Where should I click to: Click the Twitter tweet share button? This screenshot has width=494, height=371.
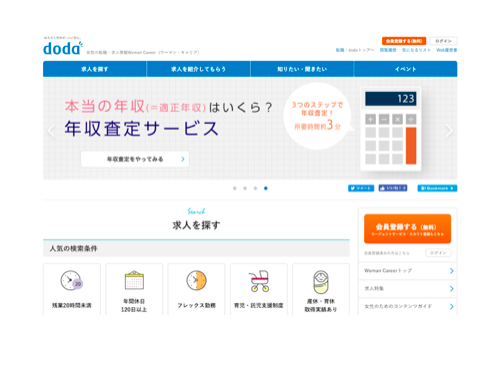[361, 188]
